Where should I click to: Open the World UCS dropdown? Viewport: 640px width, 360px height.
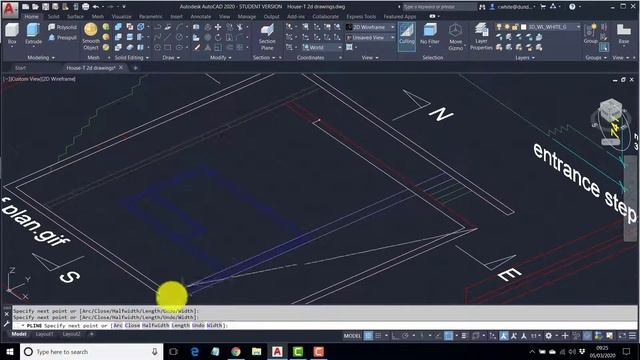[x=322, y=47]
